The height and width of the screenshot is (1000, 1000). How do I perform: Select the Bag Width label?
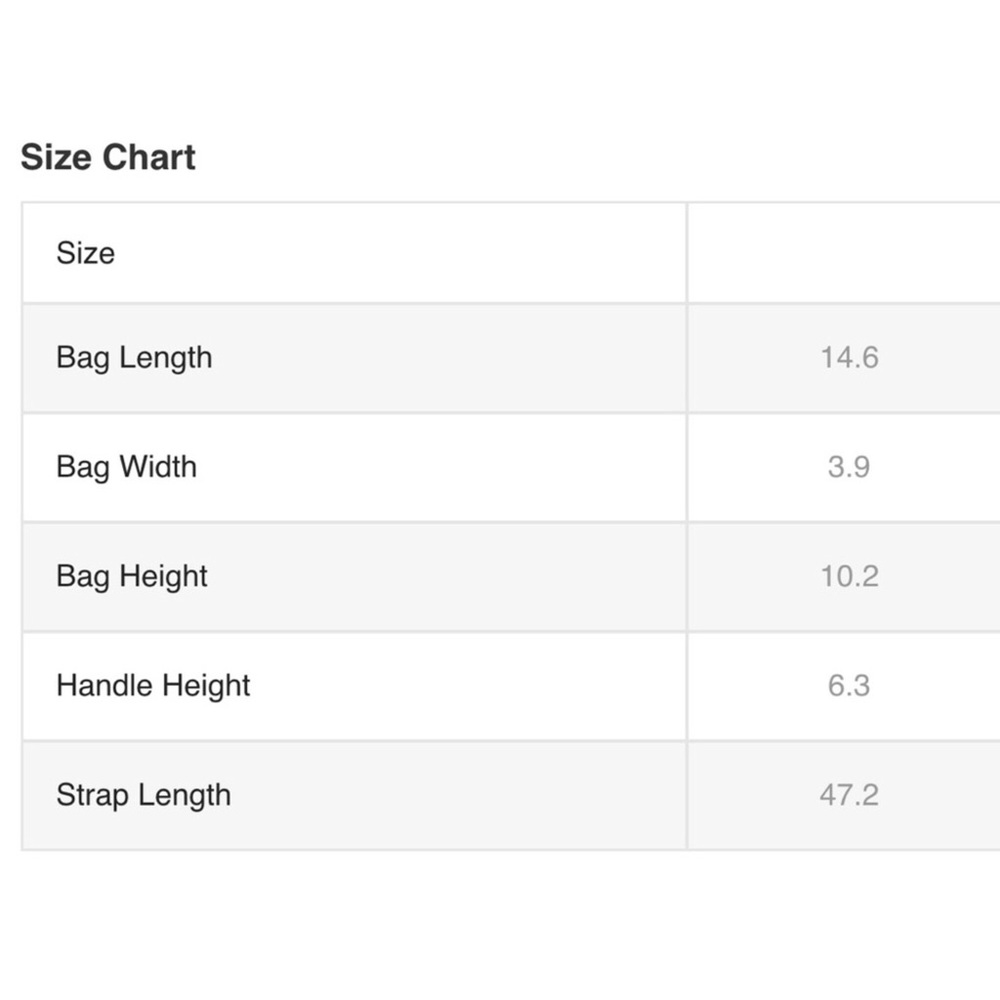(126, 467)
